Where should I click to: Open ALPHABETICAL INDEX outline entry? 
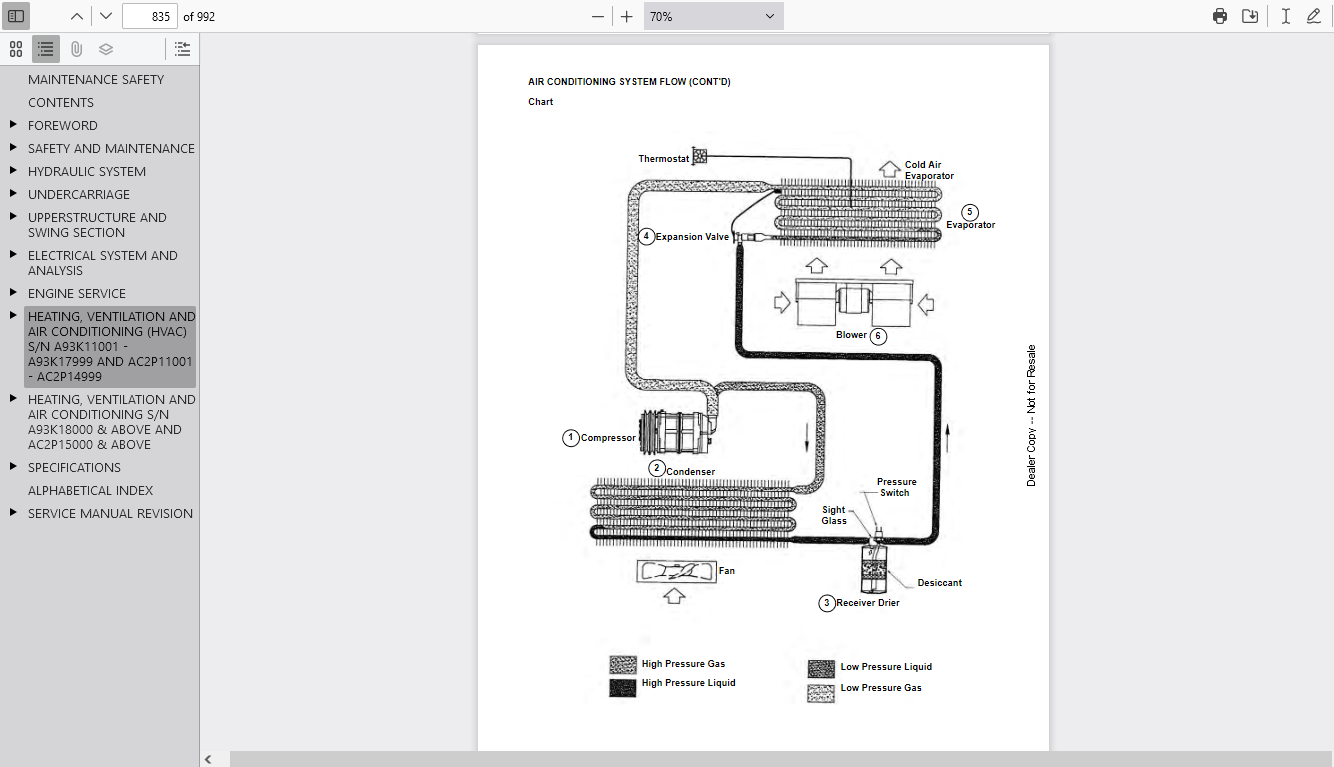(x=91, y=490)
